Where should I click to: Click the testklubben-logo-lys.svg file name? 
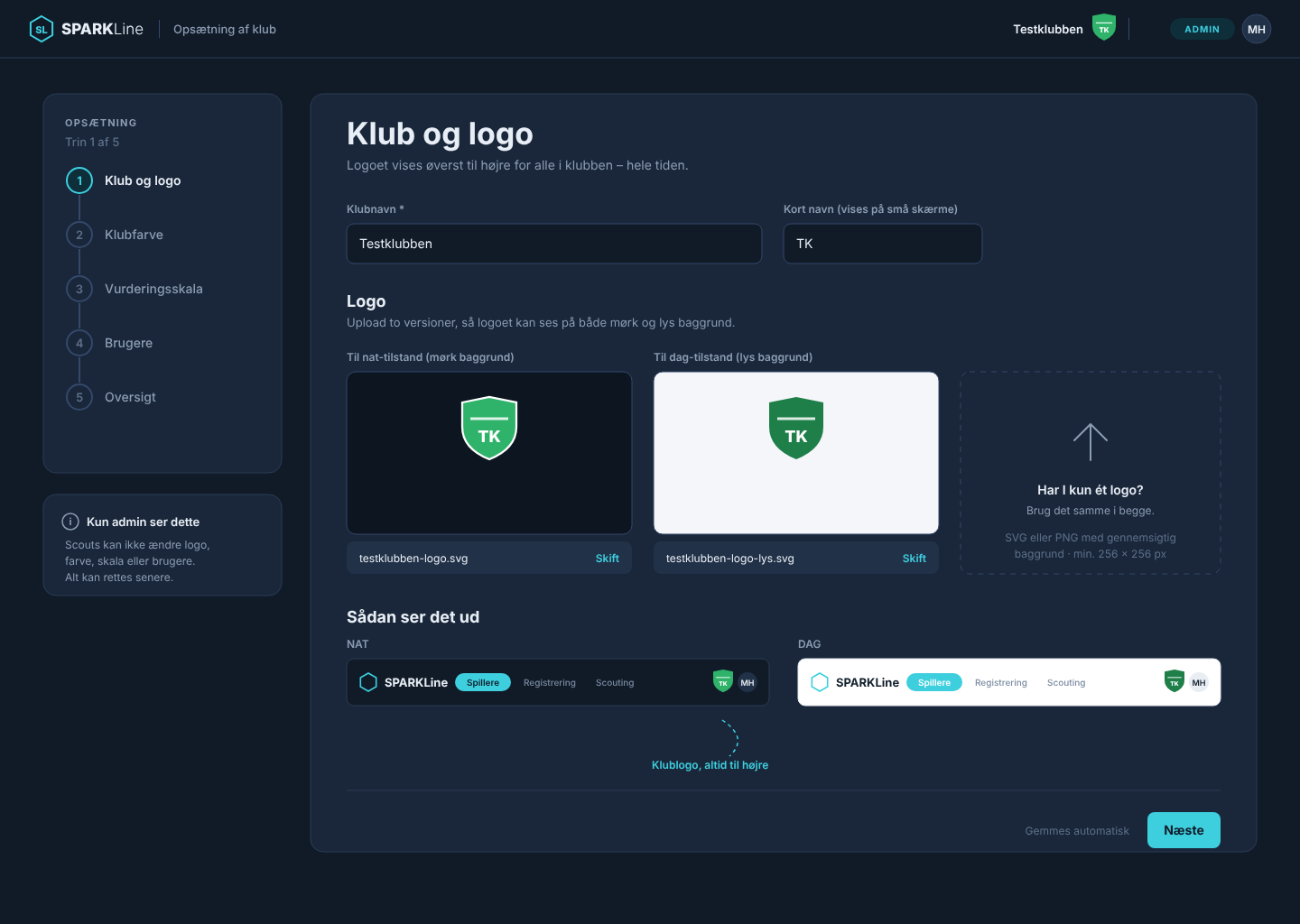pos(730,559)
